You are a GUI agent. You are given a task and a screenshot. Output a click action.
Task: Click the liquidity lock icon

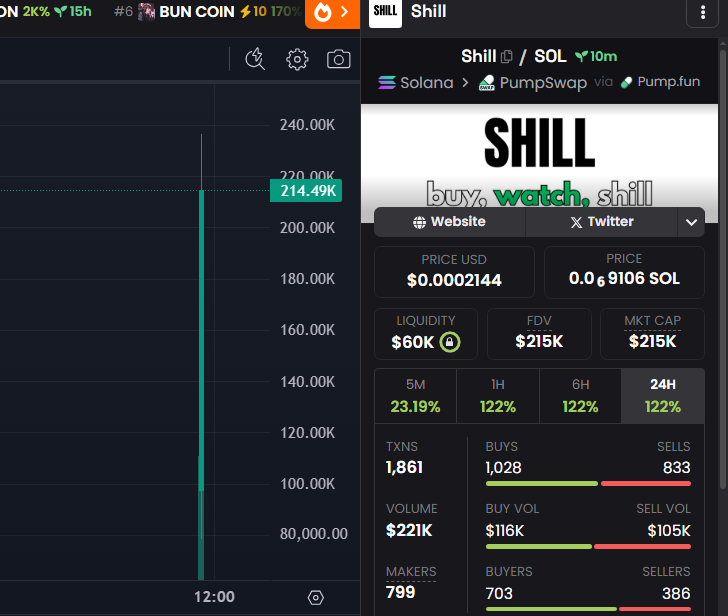(449, 342)
